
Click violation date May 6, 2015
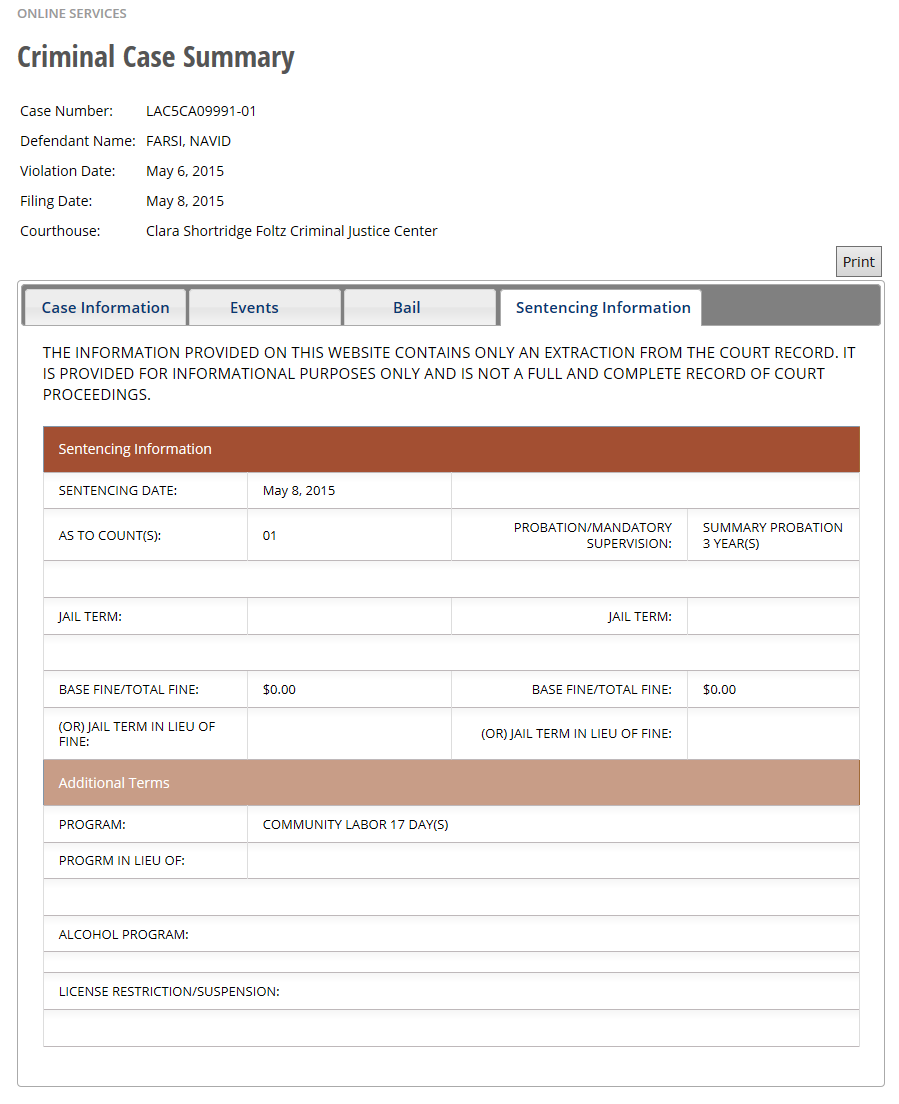(184, 171)
